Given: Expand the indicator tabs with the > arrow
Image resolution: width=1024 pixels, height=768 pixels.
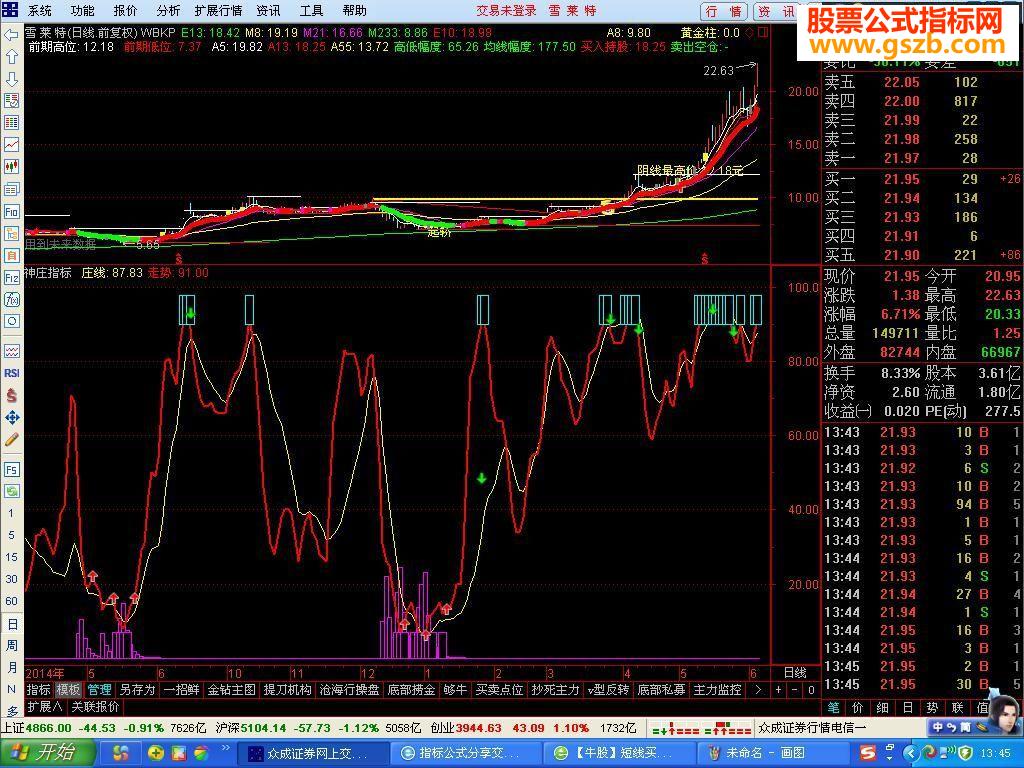Looking at the screenshot, I should [758, 690].
